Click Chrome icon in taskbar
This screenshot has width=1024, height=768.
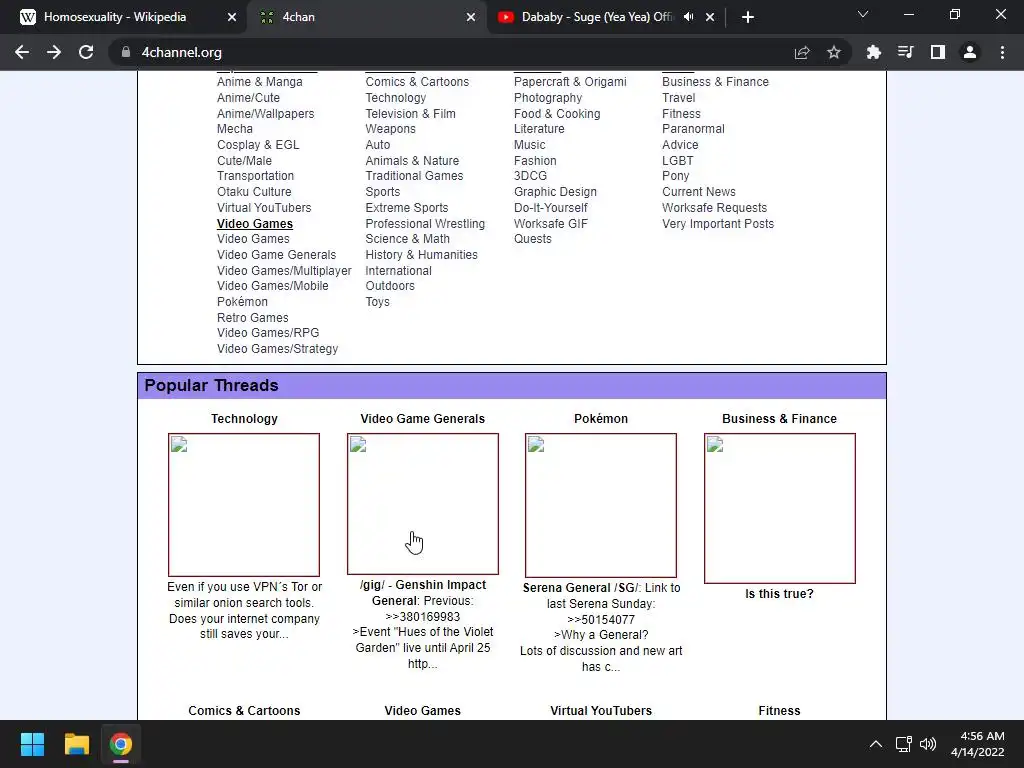pos(121,744)
